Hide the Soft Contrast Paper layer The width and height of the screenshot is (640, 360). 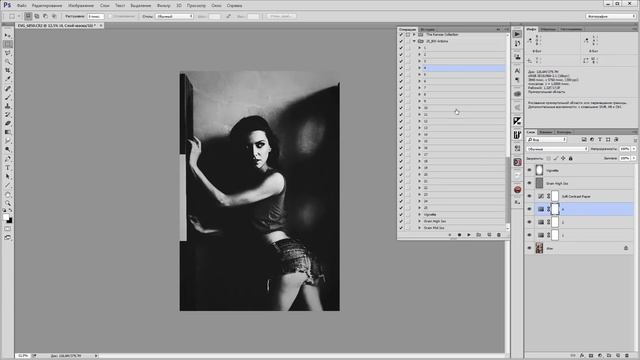tap(529, 196)
